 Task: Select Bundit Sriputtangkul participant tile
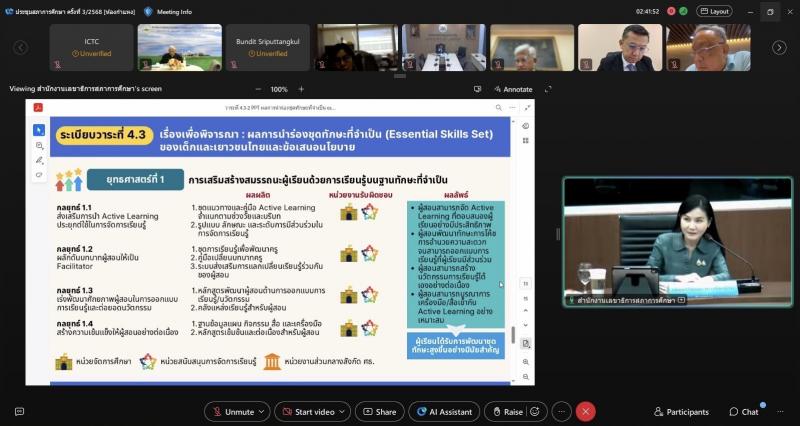[x=268, y=47]
